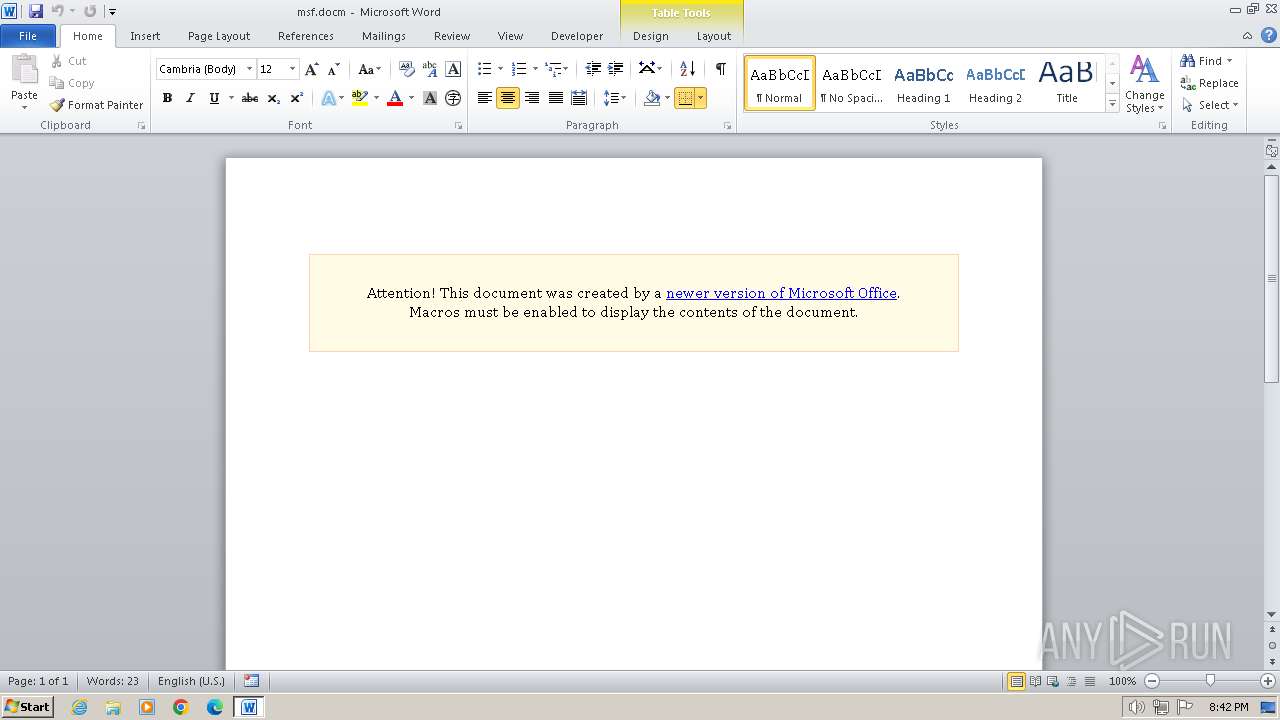Viewport: 1280px width, 720px height.
Task: Click the Windows Start button
Action: click(x=27, y=707)
